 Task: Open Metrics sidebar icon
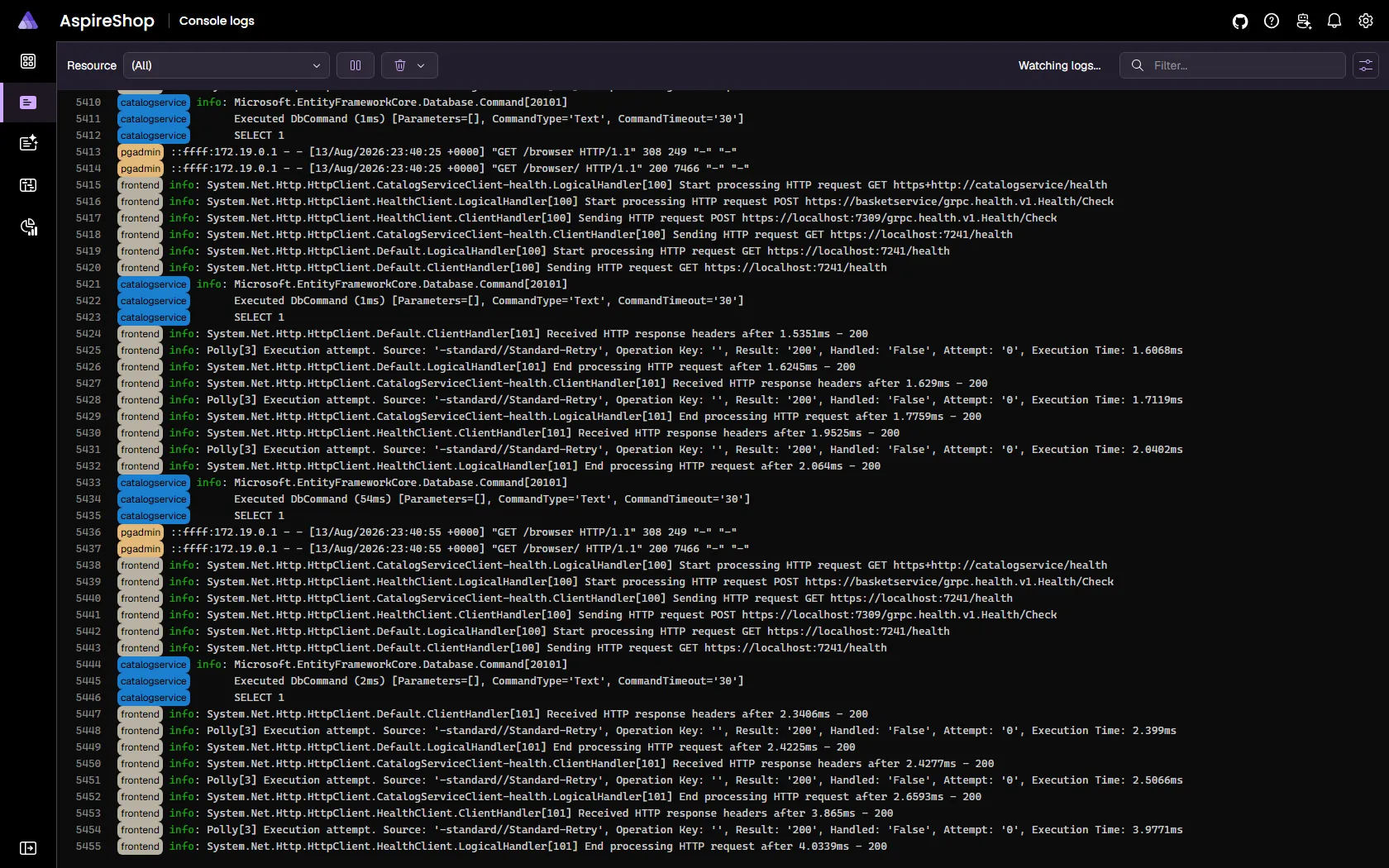click(x=28, y=227)
